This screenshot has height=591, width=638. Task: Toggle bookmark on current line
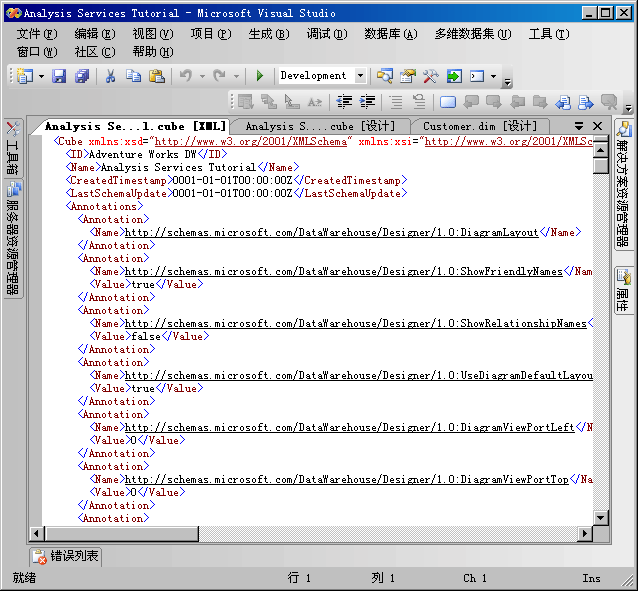(448, 101)
